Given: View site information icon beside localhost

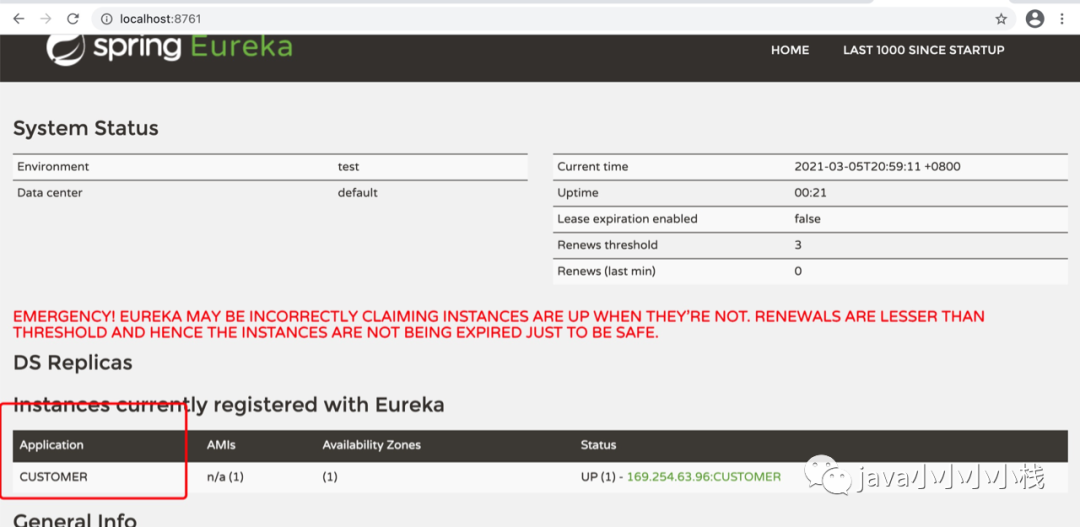Looking at the screenshot, I should 106,19.
